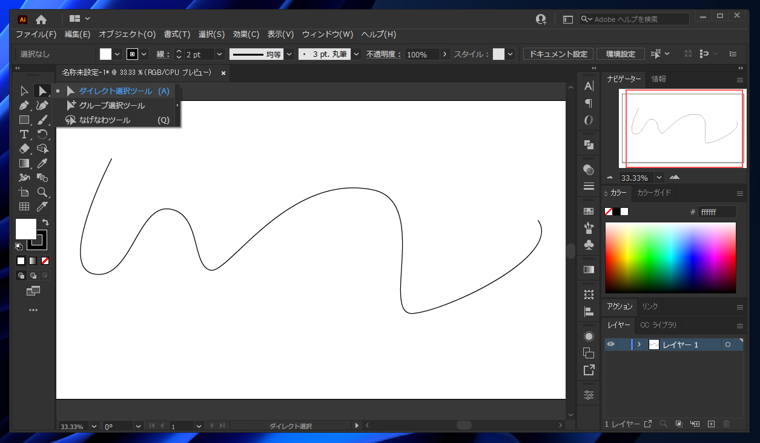760x443 pixels.
Task: Select the Gradient tool
Action: click(24, 163)
